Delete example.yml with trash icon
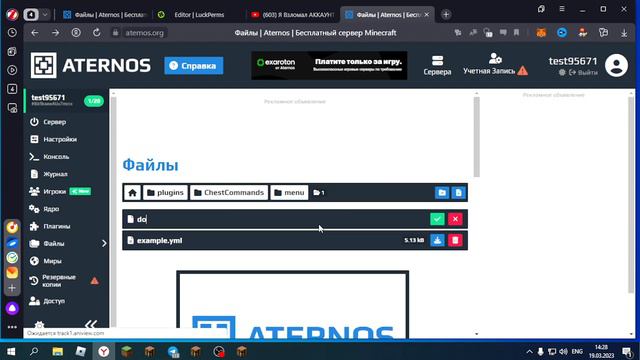 coord(455,240)
